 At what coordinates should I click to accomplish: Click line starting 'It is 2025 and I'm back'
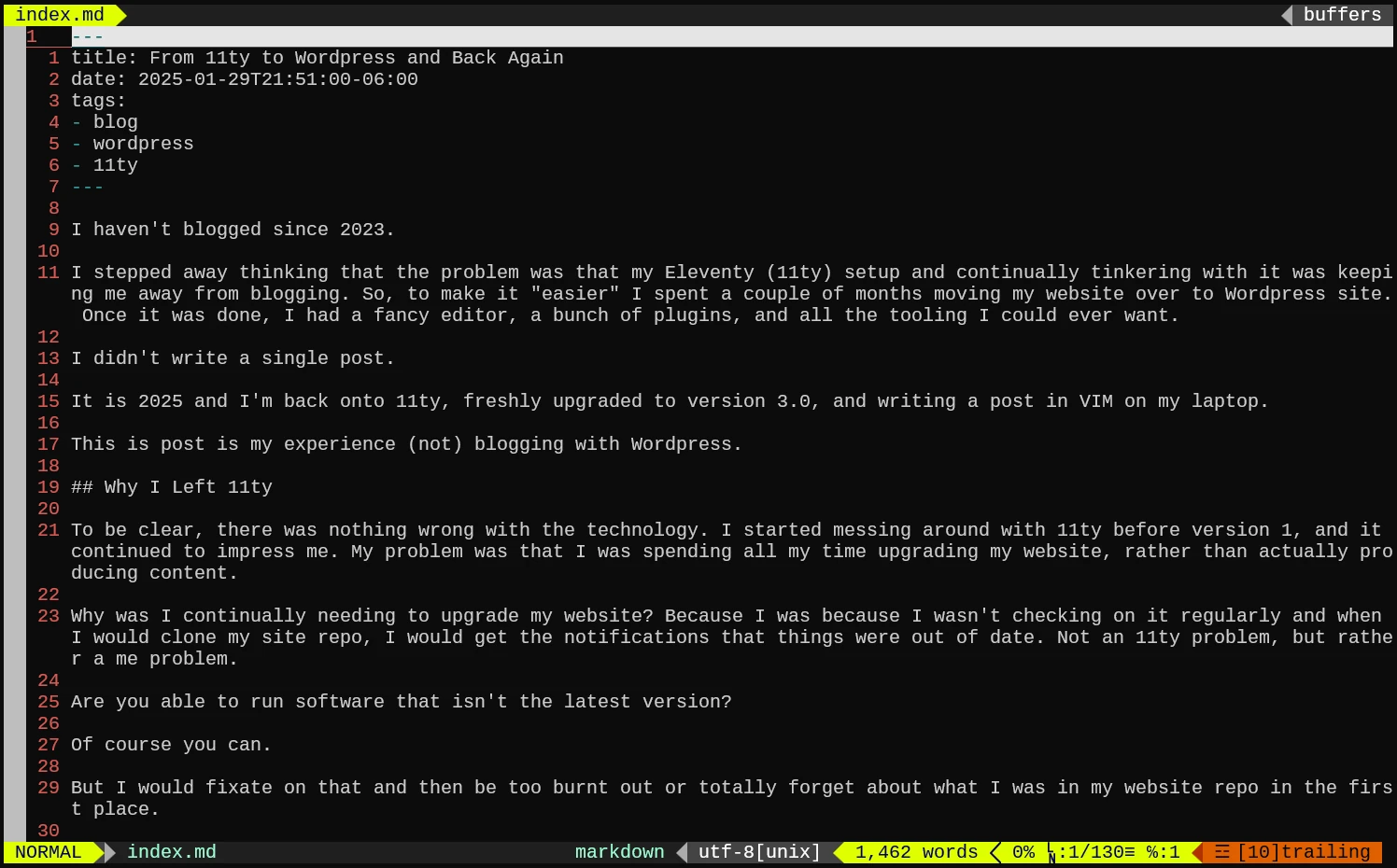coord(670,401)
